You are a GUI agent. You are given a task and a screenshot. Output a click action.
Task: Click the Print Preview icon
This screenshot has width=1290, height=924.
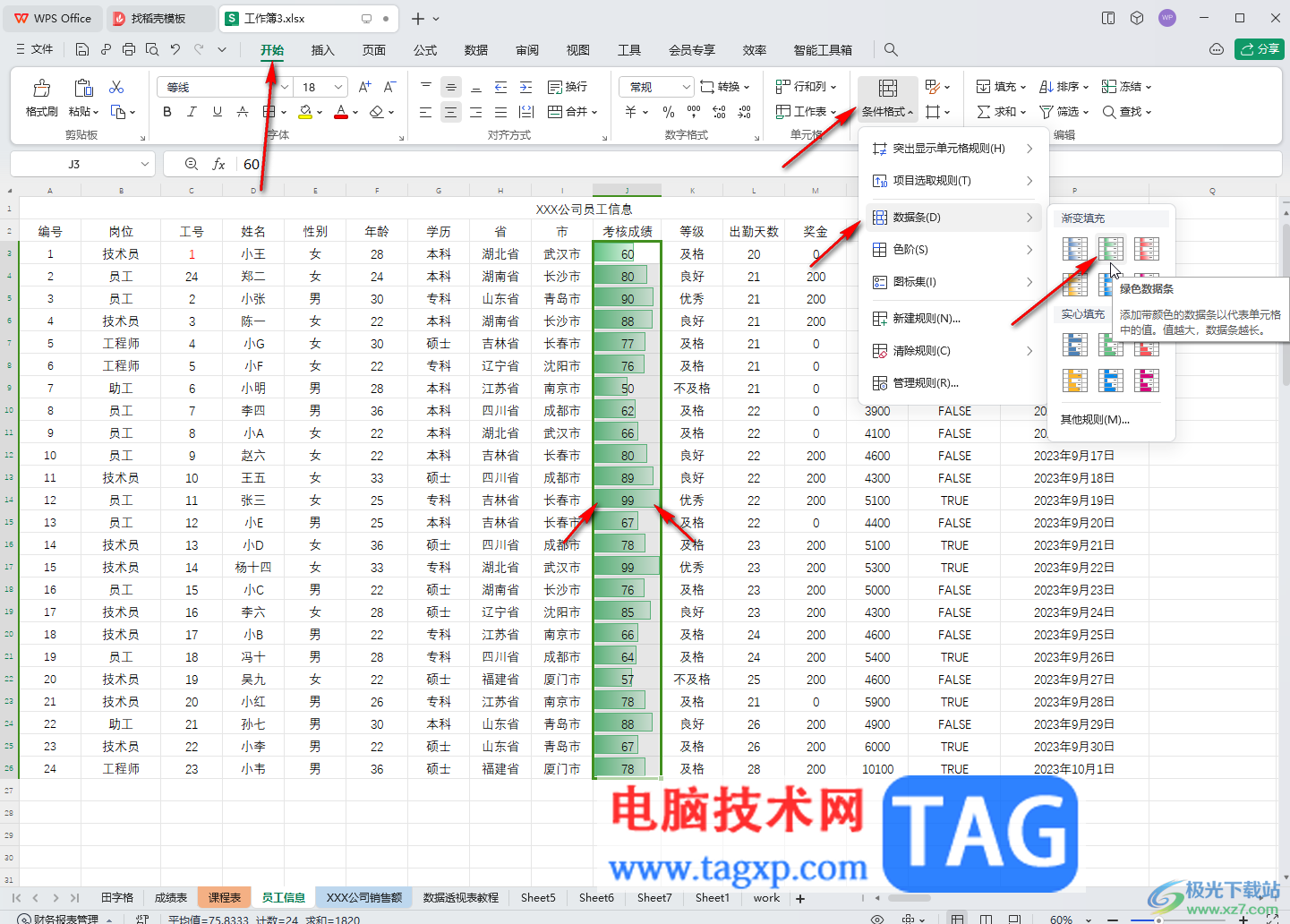[152, 49]
